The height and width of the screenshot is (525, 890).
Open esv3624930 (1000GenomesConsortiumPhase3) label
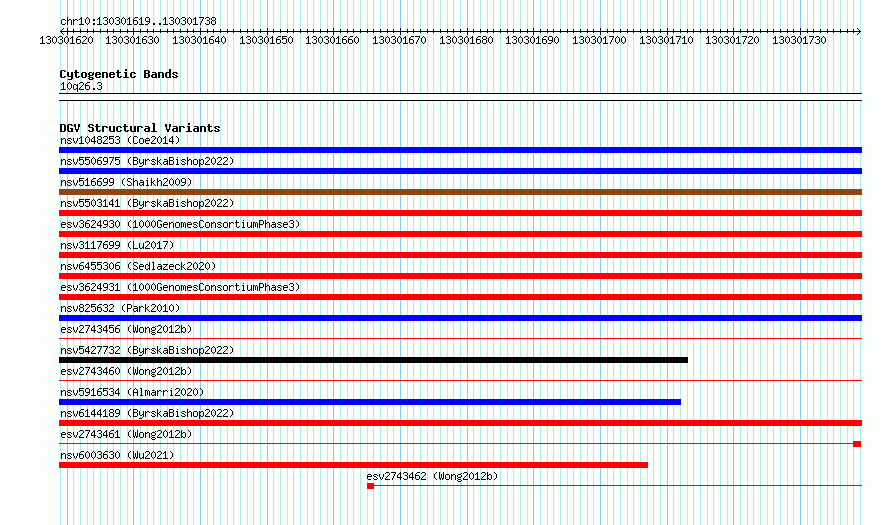click(x=180, y=224)
